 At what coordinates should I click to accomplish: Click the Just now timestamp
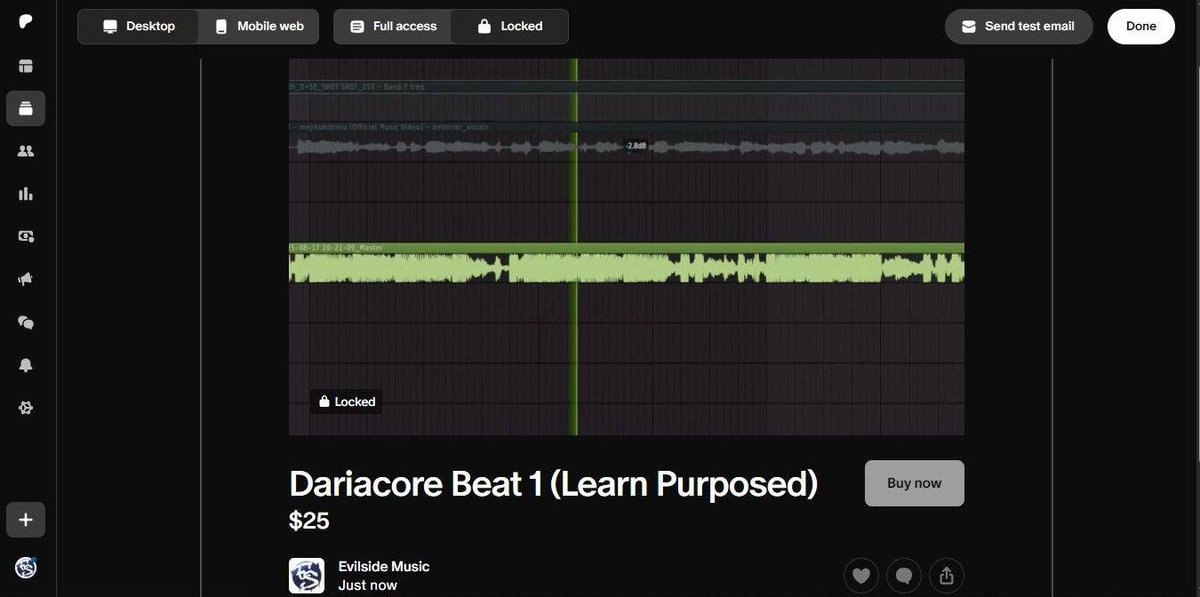[x=367, y=585]
